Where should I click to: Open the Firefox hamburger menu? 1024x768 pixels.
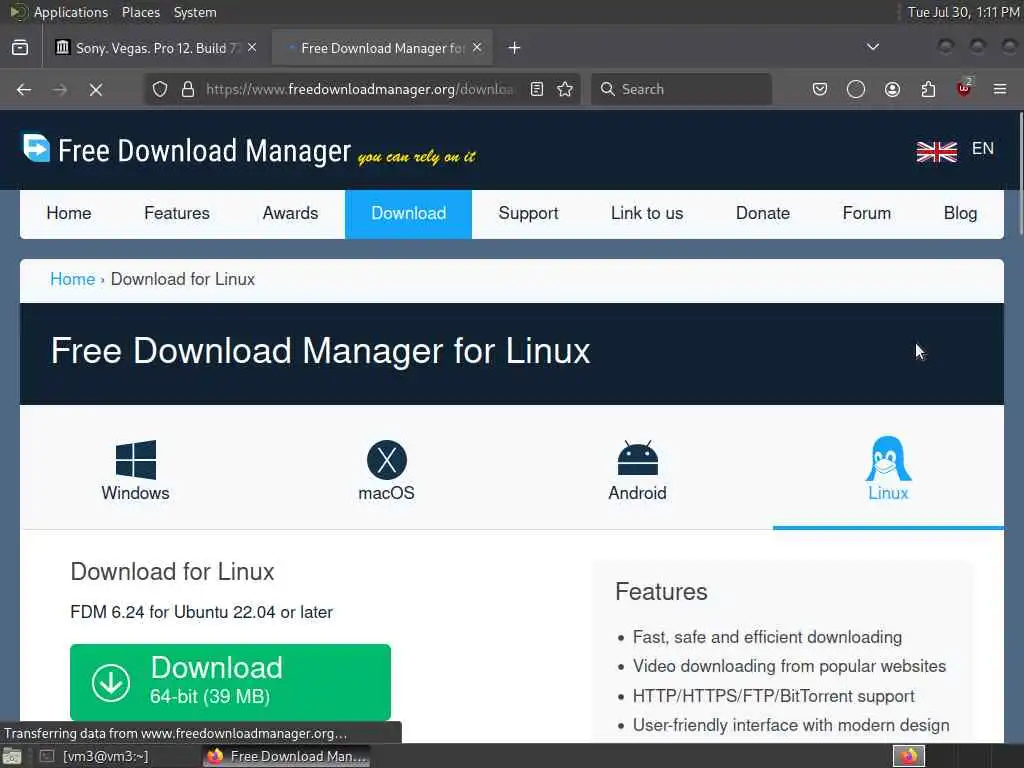[x=1000, y=89]
